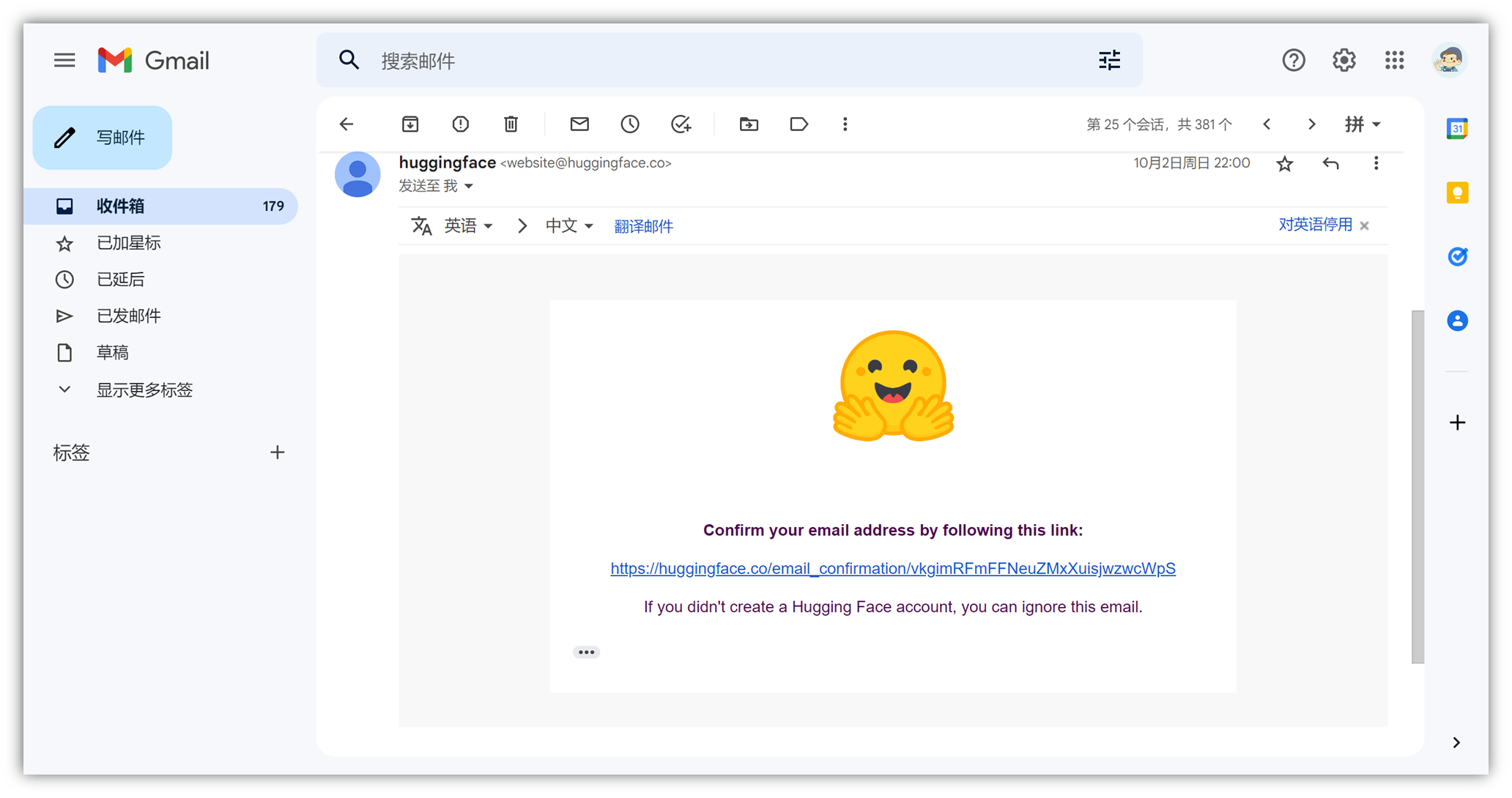
Task: Open Google Tasks side panel
Action: 1457,256
